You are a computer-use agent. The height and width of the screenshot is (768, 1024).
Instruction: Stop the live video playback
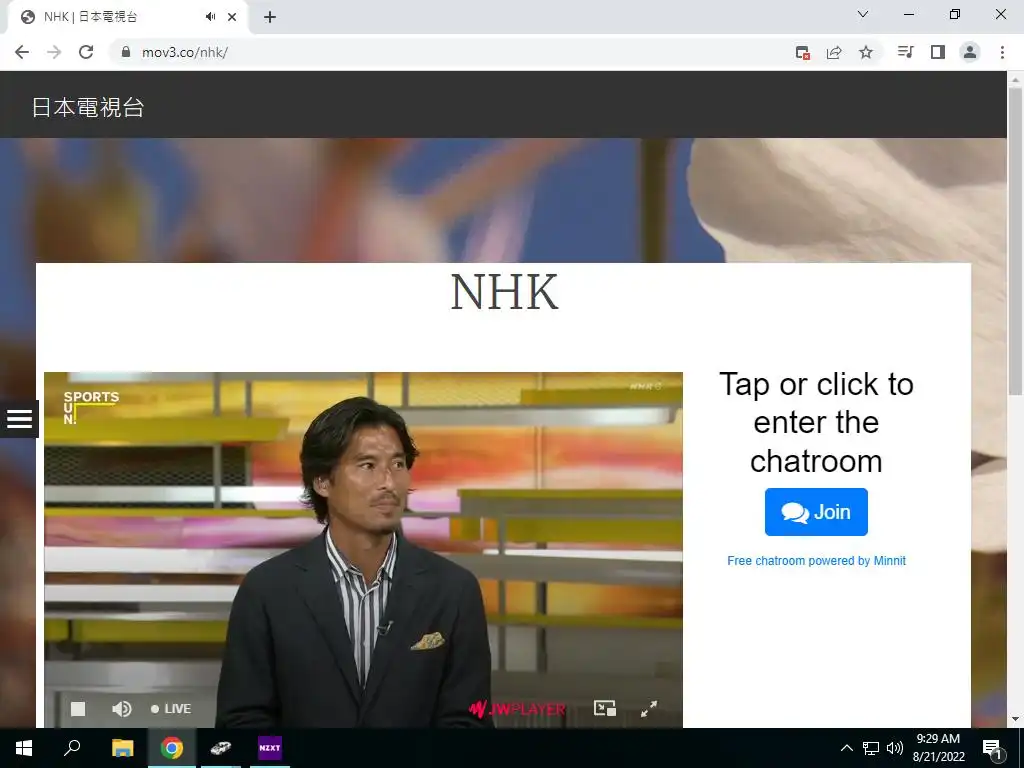pos(78,709)
